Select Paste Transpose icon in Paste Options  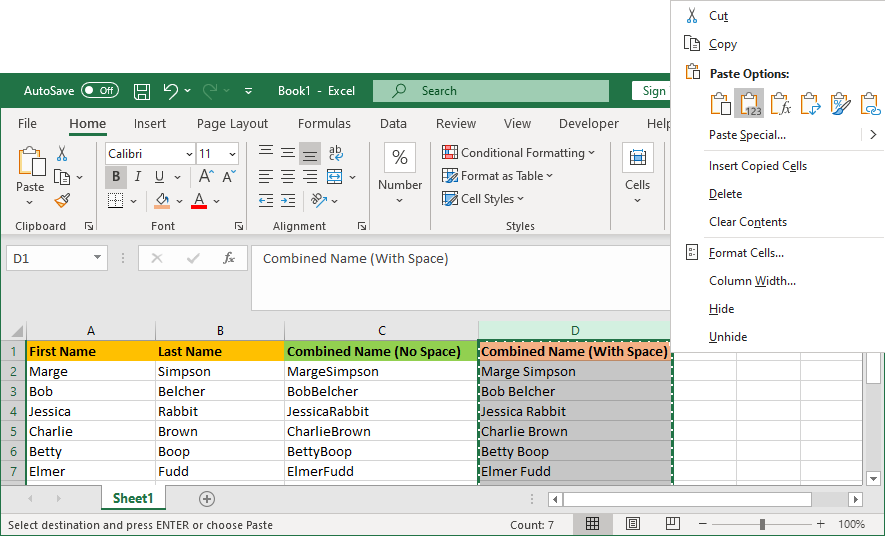click(x=810, y=104)
